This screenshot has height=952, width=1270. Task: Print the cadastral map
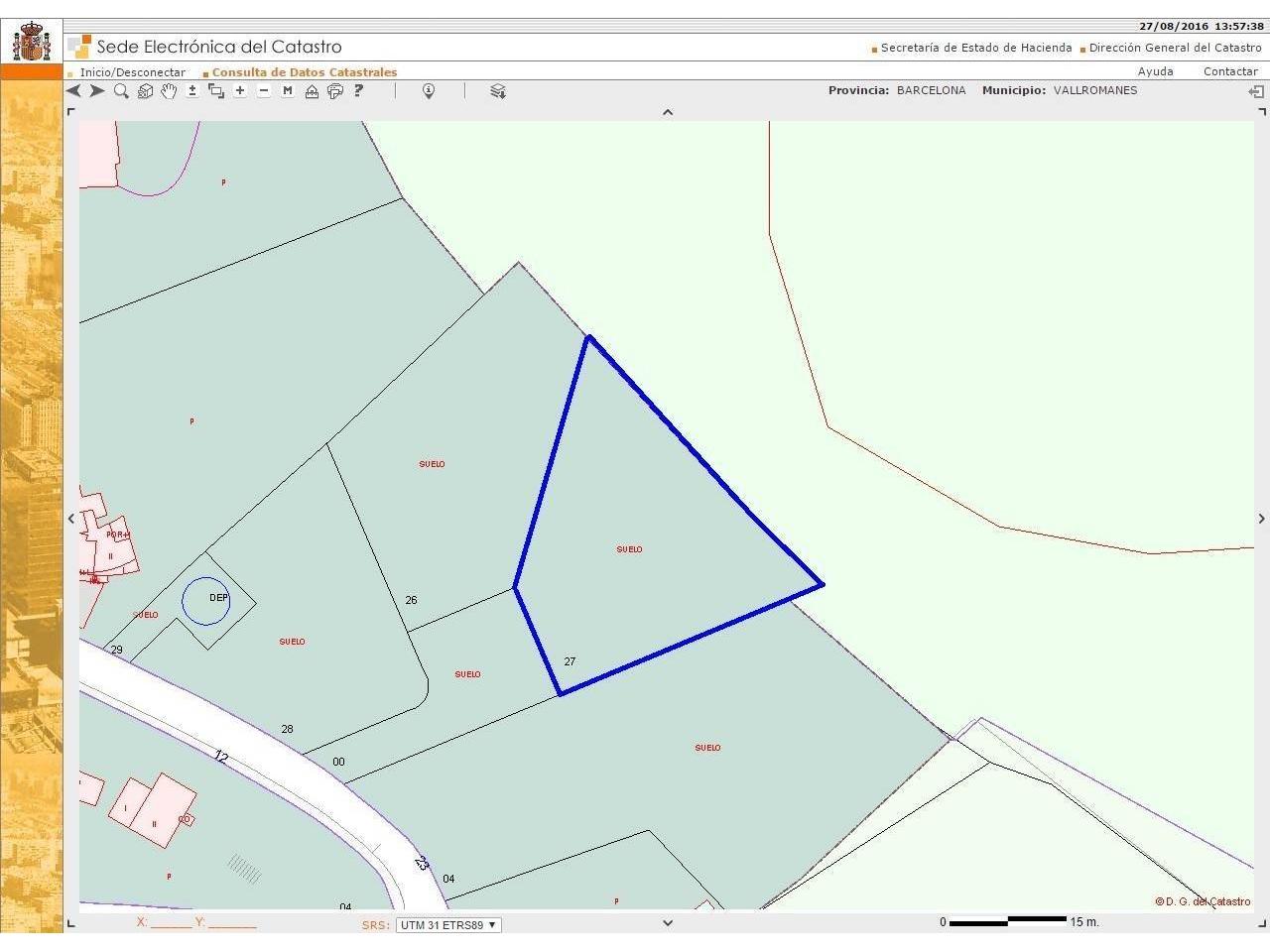[x=335, y=91]
